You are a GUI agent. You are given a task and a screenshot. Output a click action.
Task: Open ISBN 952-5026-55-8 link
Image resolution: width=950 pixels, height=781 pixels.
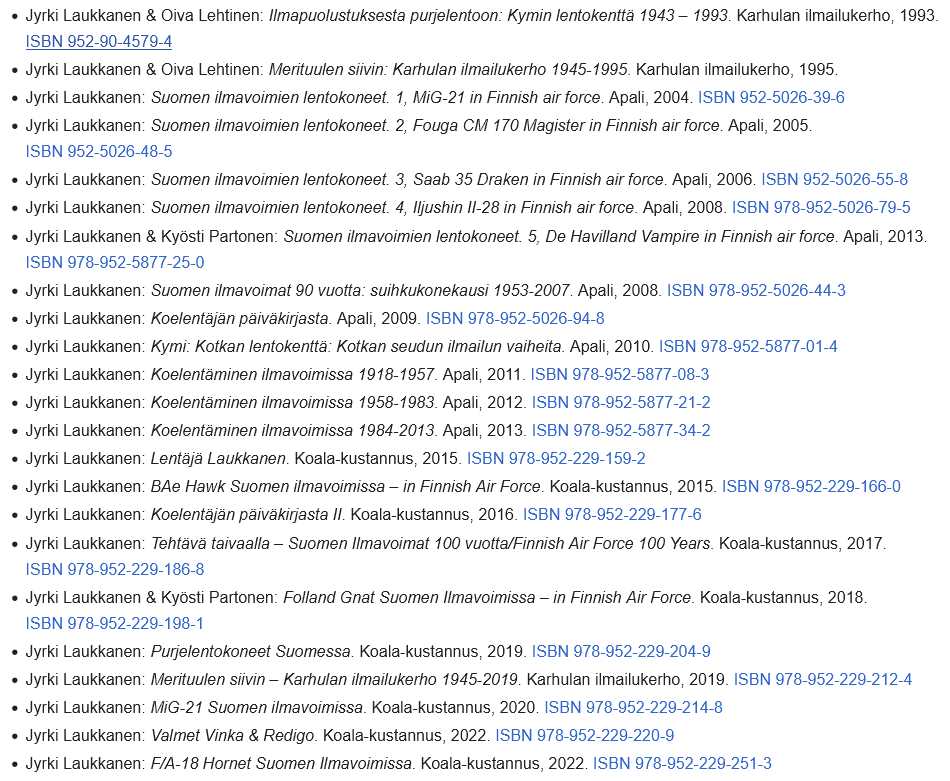834,179
